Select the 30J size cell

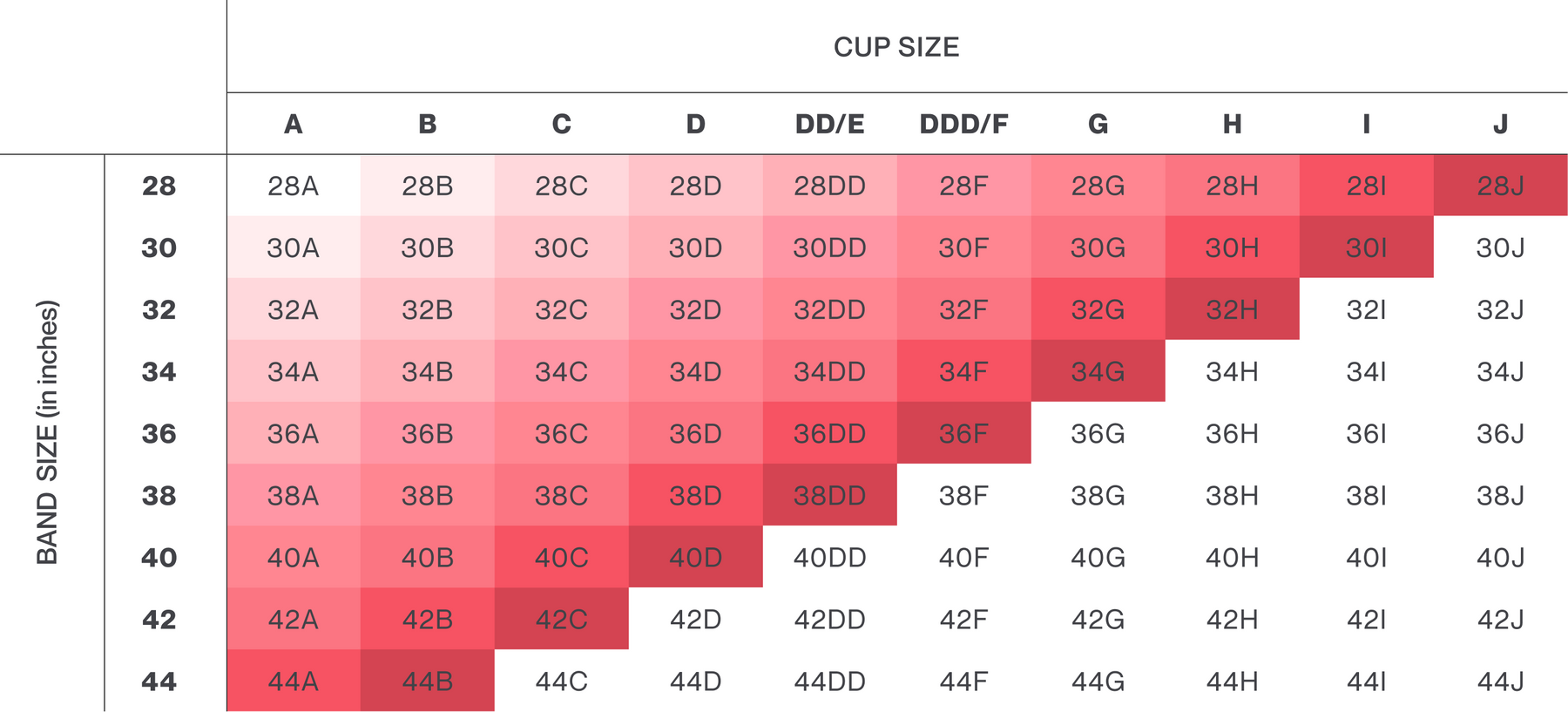point(1500,248)
